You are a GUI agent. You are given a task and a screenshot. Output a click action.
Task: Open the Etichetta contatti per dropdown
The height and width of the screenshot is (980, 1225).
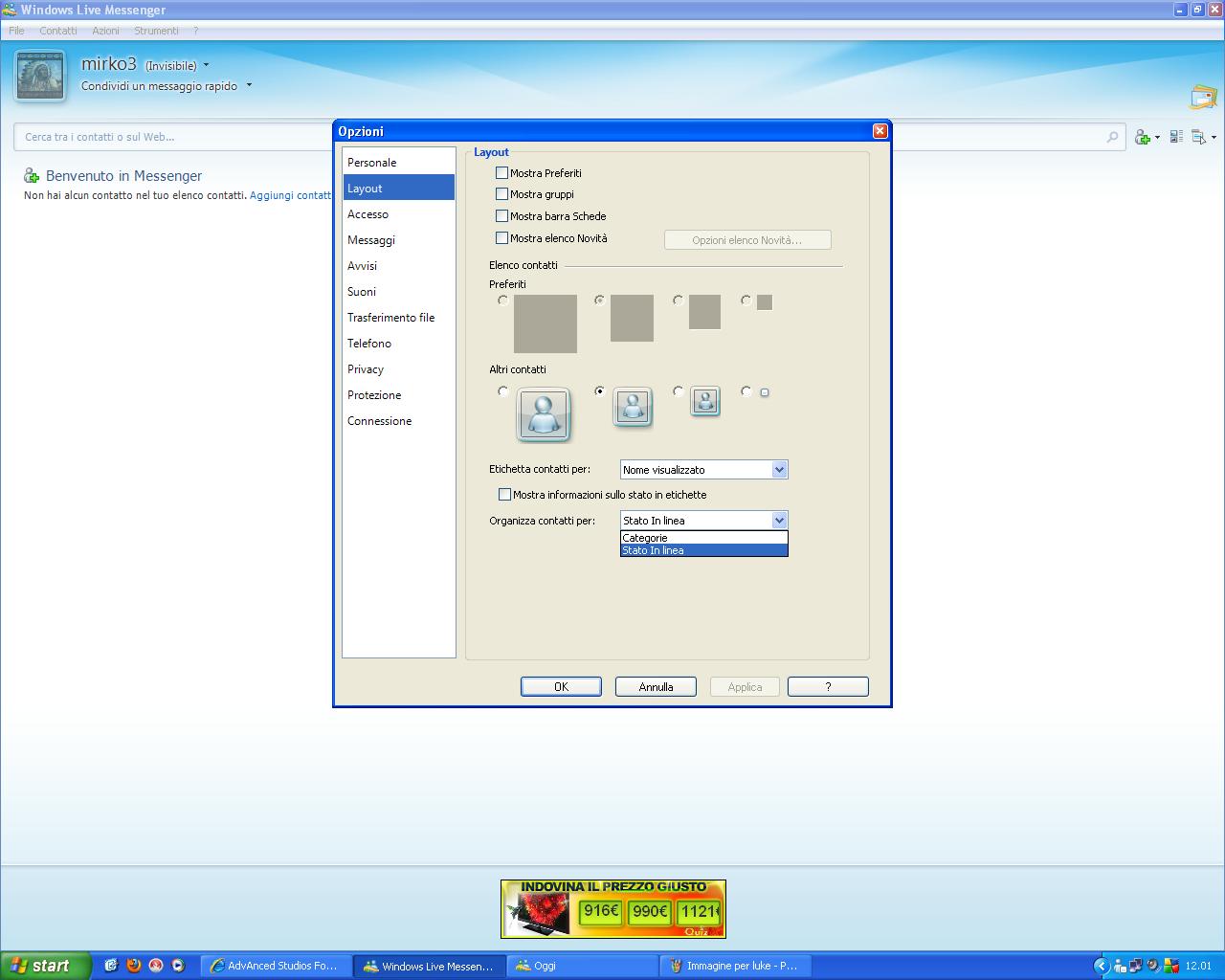[x=779, y=470]
